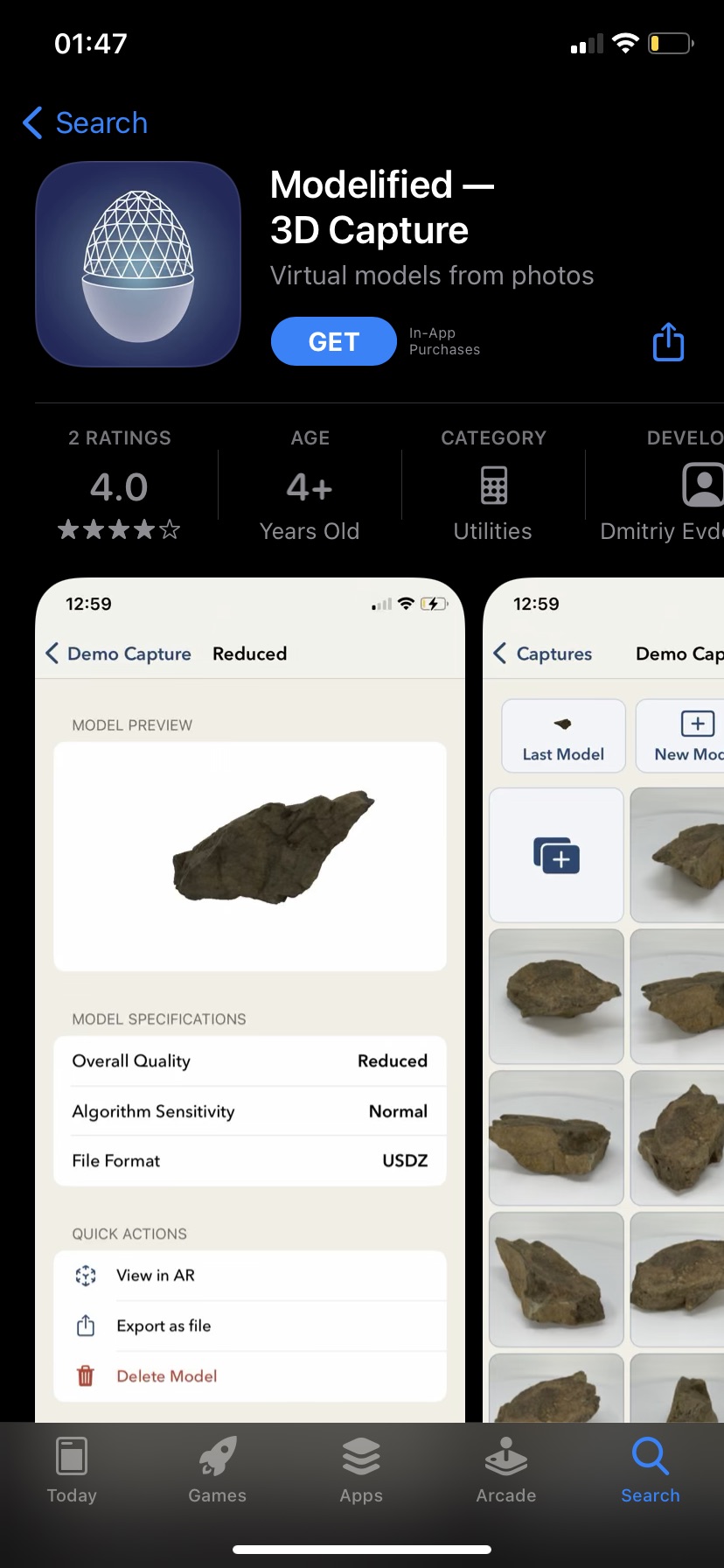
Task: Tap the share icon beside In-App Purchases
Action: tap(668, 342)
